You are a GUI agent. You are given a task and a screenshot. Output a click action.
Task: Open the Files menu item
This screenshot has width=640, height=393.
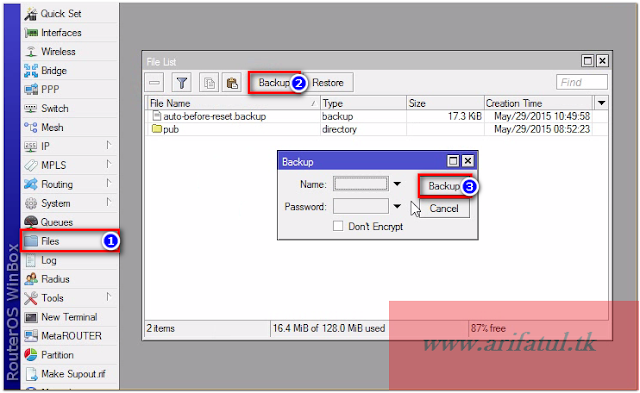(69, 241)
